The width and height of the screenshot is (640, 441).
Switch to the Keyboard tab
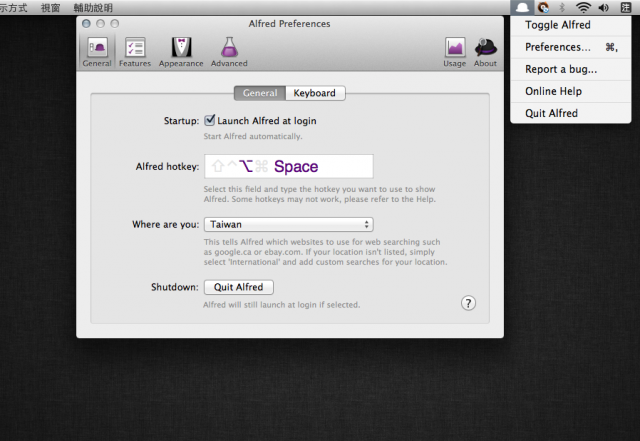point(315,93)
